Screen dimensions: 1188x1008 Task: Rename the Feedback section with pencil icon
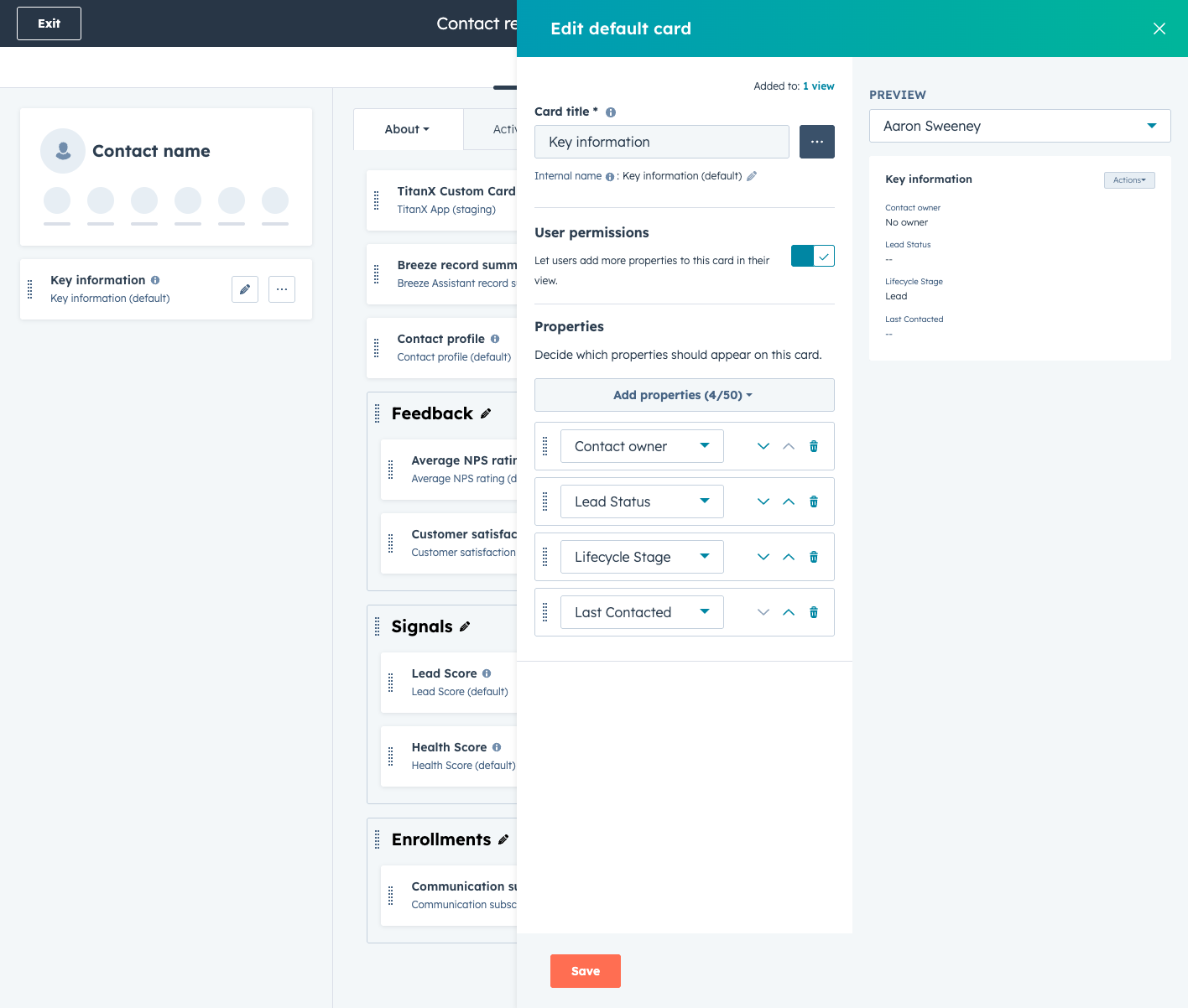coord(486,413)
